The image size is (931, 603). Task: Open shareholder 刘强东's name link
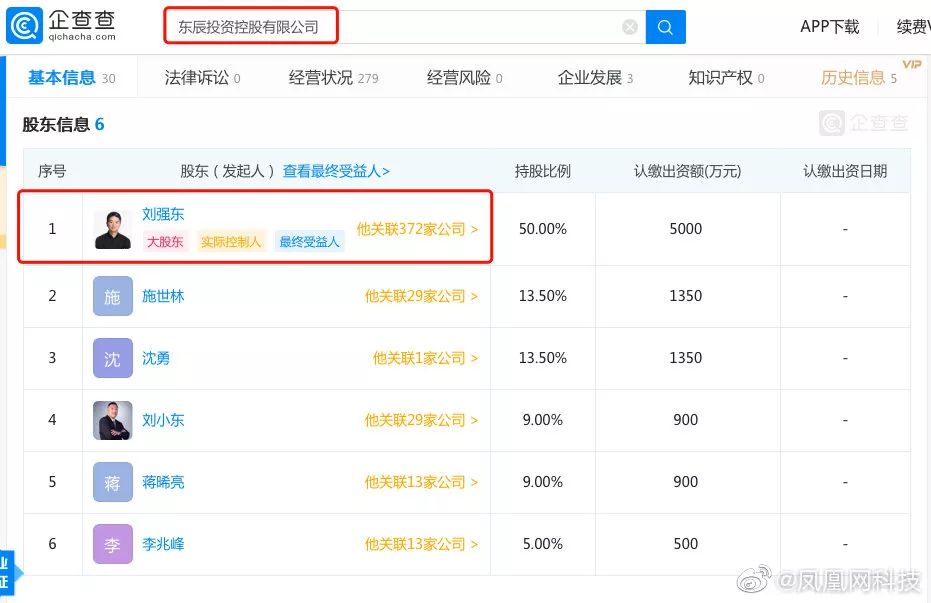[163, 214]
